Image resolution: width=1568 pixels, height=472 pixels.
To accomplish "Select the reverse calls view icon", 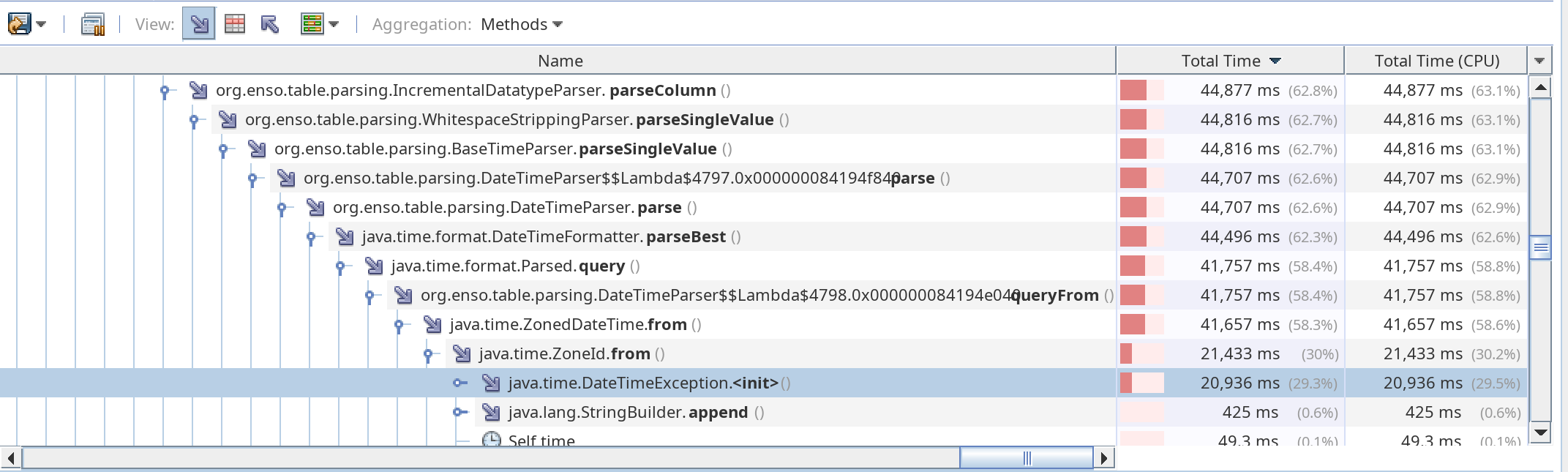I will 269,23.
